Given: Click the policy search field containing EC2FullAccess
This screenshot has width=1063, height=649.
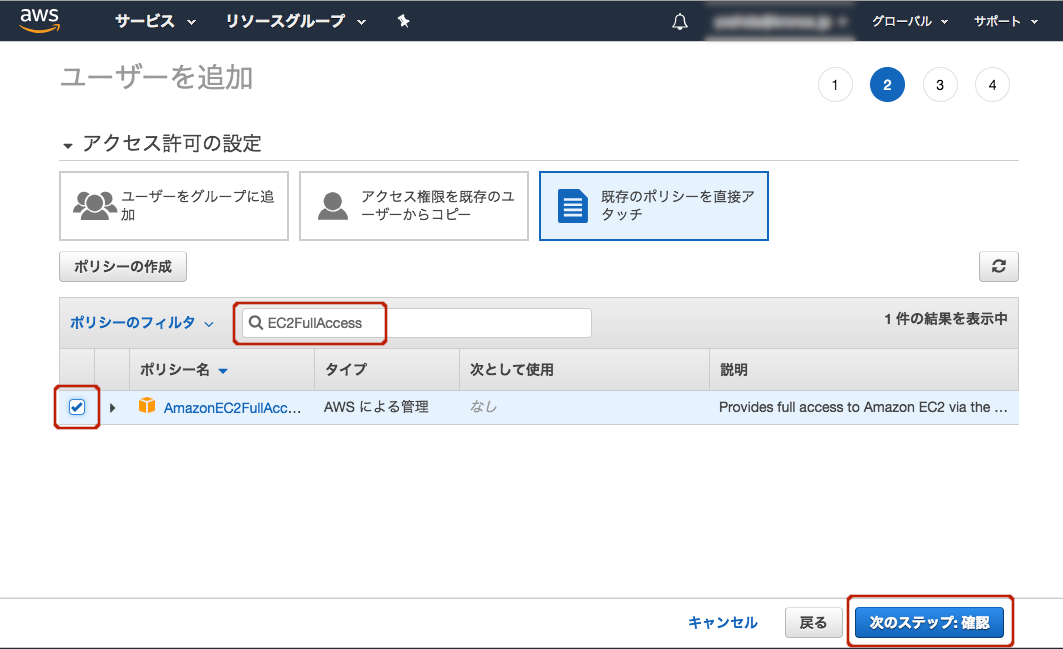Looking at the screenshot, I should tap(417, 323).
